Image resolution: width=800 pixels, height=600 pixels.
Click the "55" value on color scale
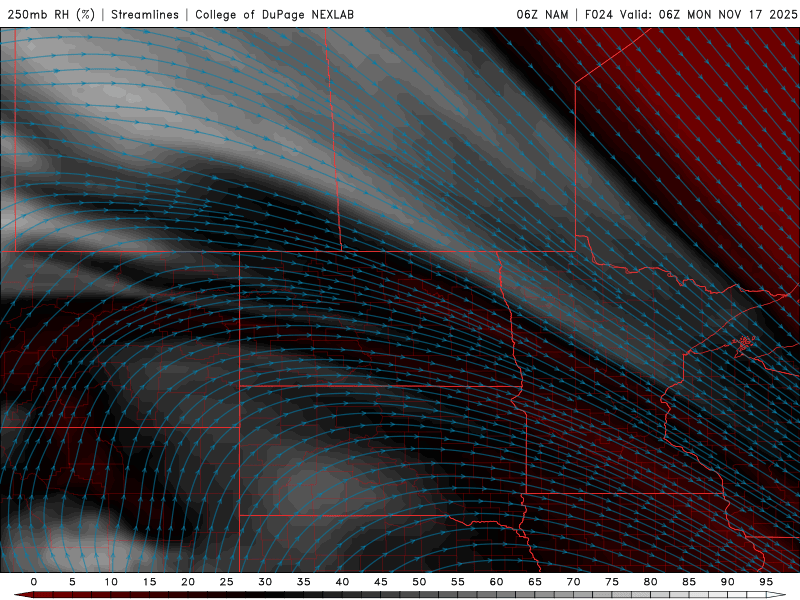458,582
